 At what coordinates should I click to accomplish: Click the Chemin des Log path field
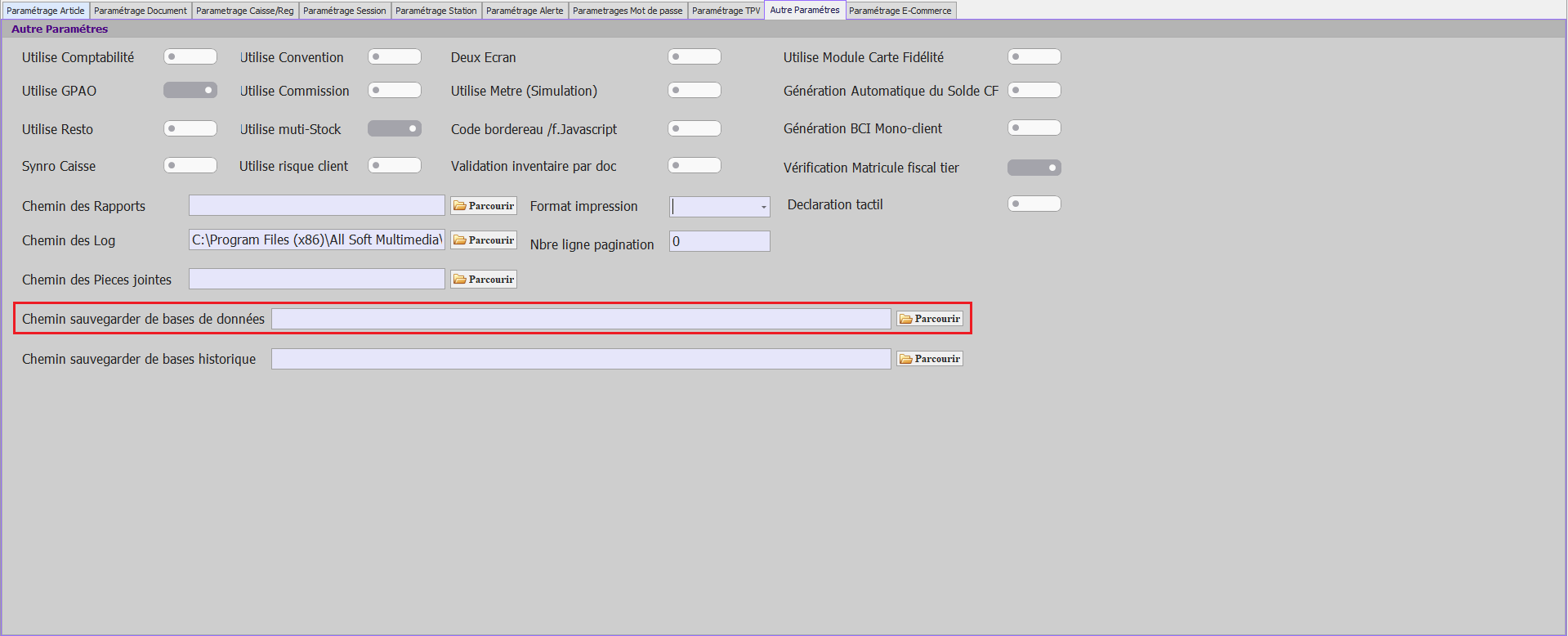(x=317, y=240)
